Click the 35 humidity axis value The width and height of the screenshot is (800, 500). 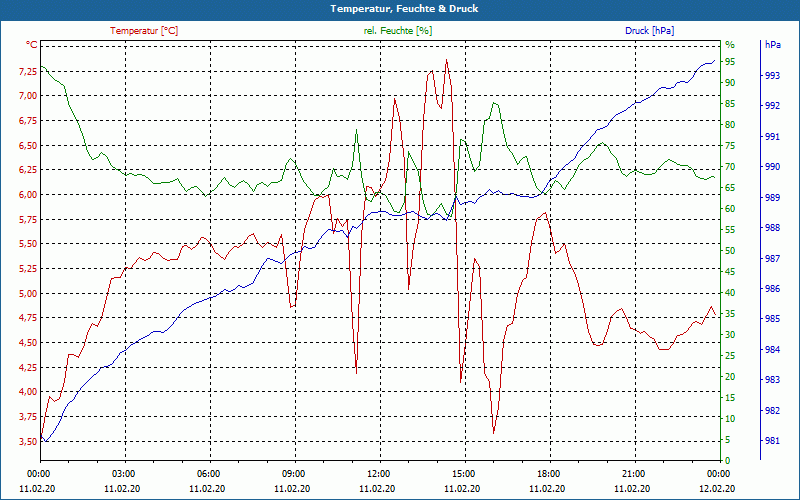coord(730,314)
